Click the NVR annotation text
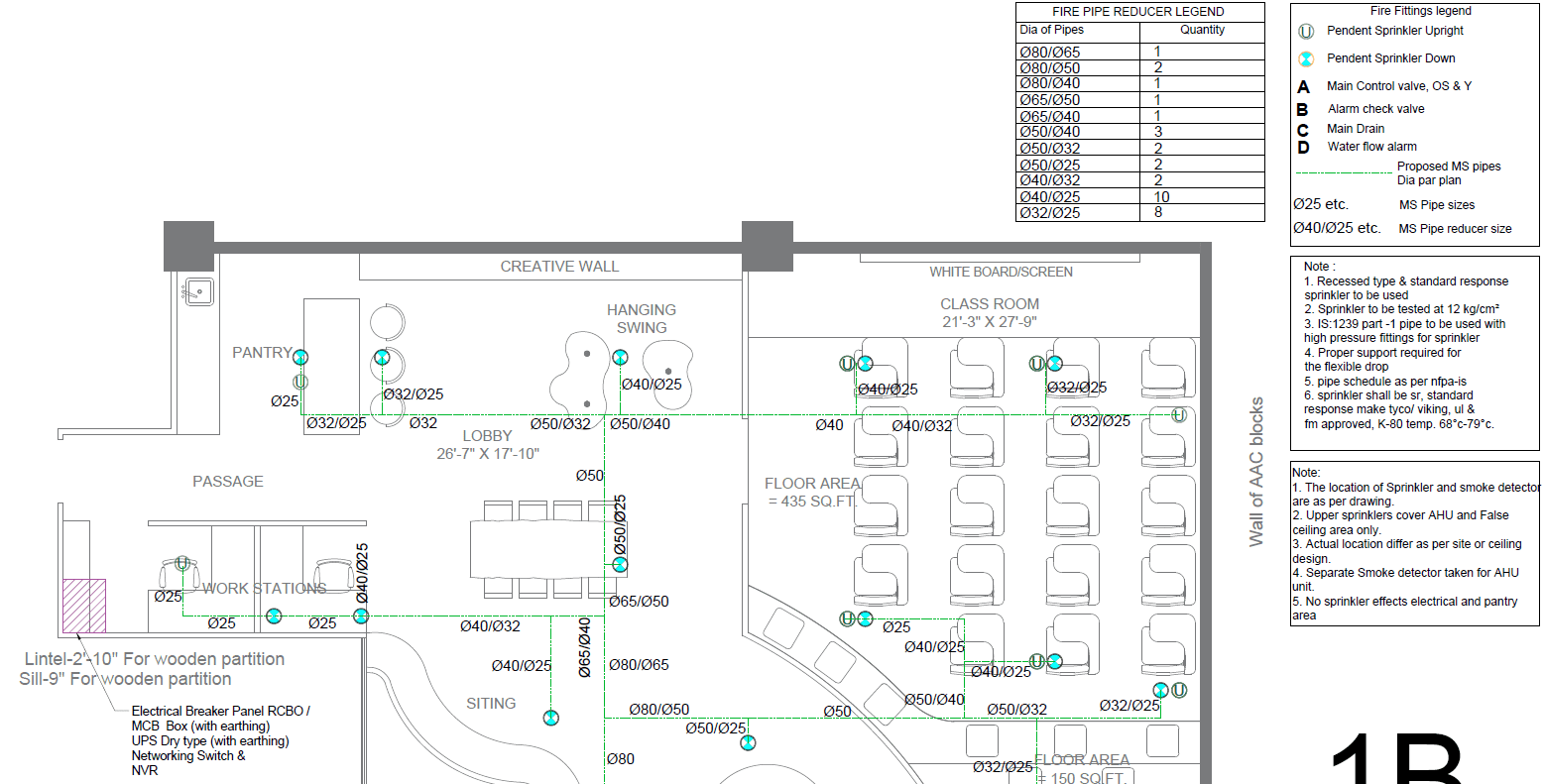 click(145, 770)
